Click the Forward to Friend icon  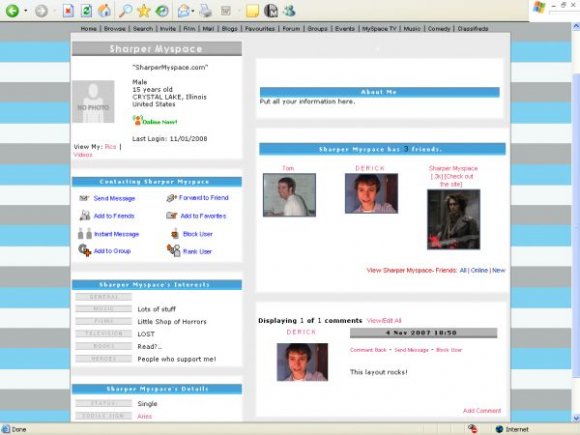pos(171,198)
